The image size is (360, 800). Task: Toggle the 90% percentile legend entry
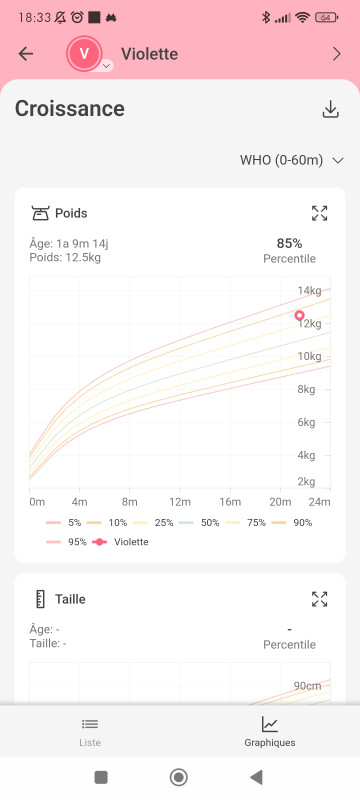(x=292, y=522)
